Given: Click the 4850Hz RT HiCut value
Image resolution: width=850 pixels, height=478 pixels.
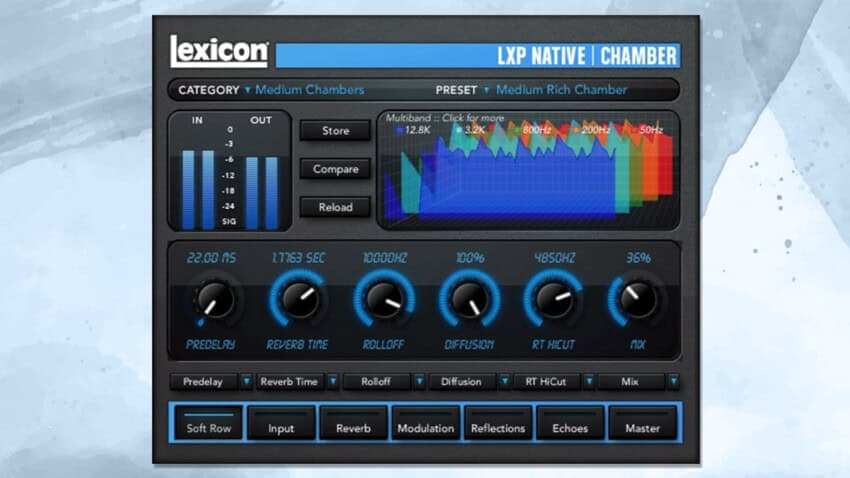Looking at the screenshot, I should (554, 258).
